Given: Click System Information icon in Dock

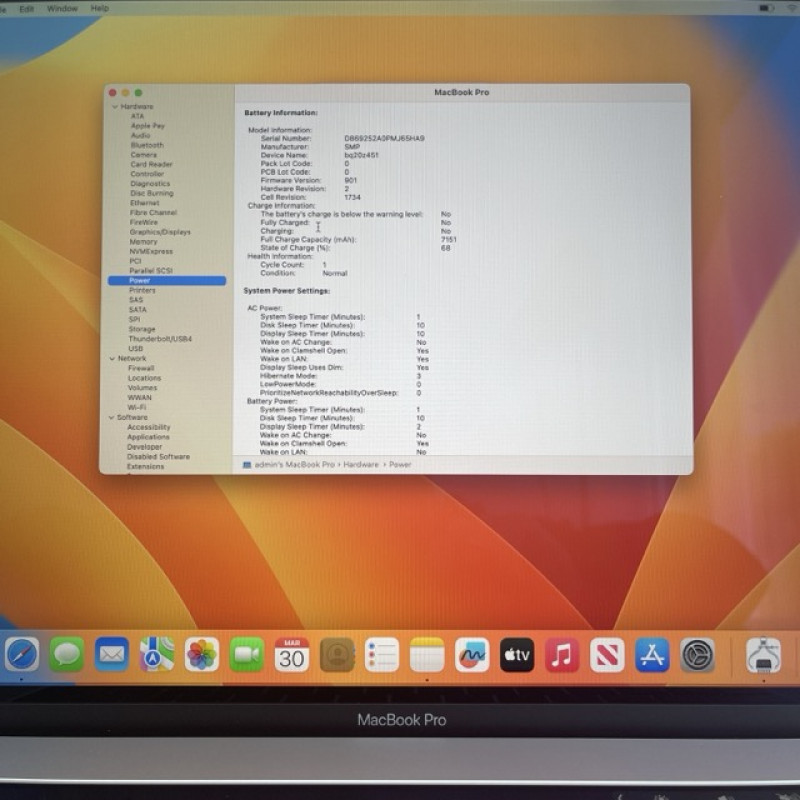Looking at the screenshot, I should (763, 654).
